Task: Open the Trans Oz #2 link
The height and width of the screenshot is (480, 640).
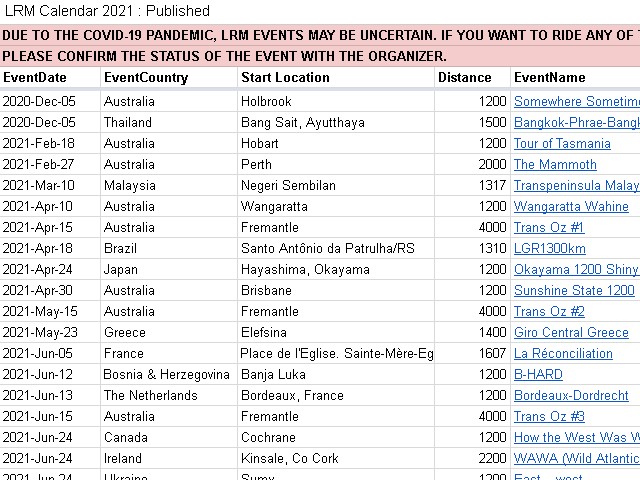Action: 549,311
